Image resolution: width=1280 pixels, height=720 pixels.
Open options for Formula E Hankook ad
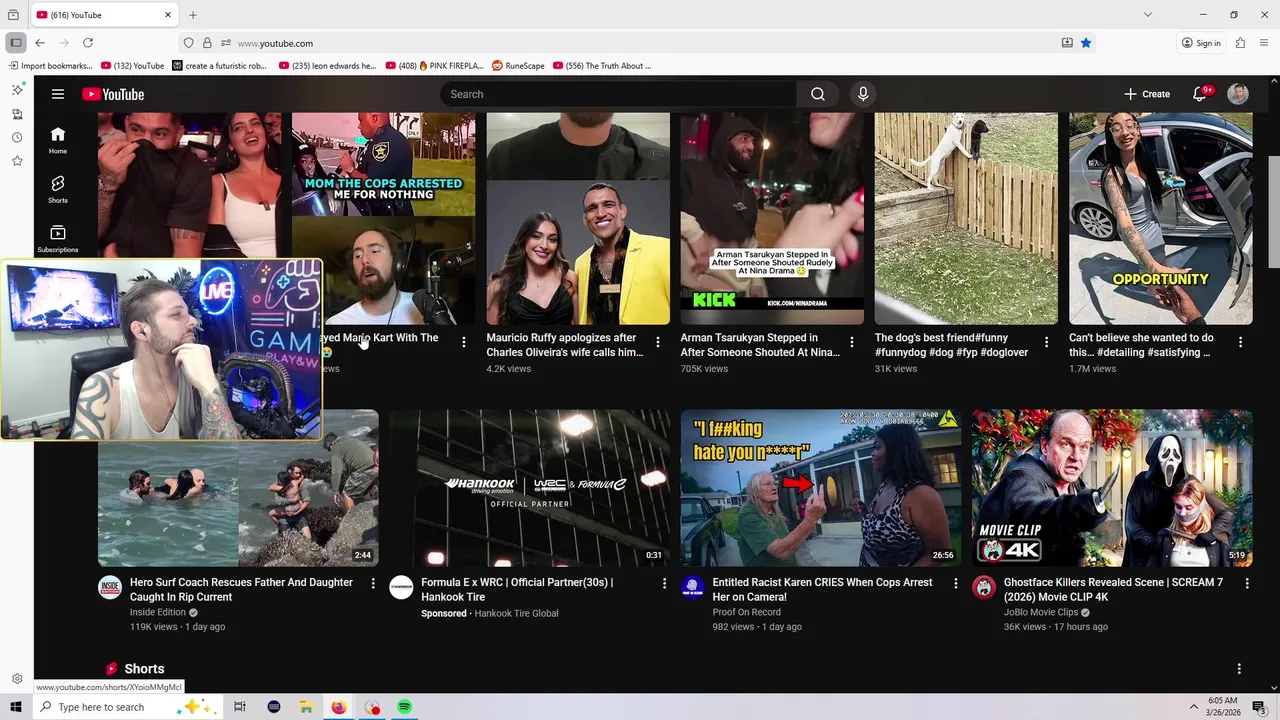664,583
